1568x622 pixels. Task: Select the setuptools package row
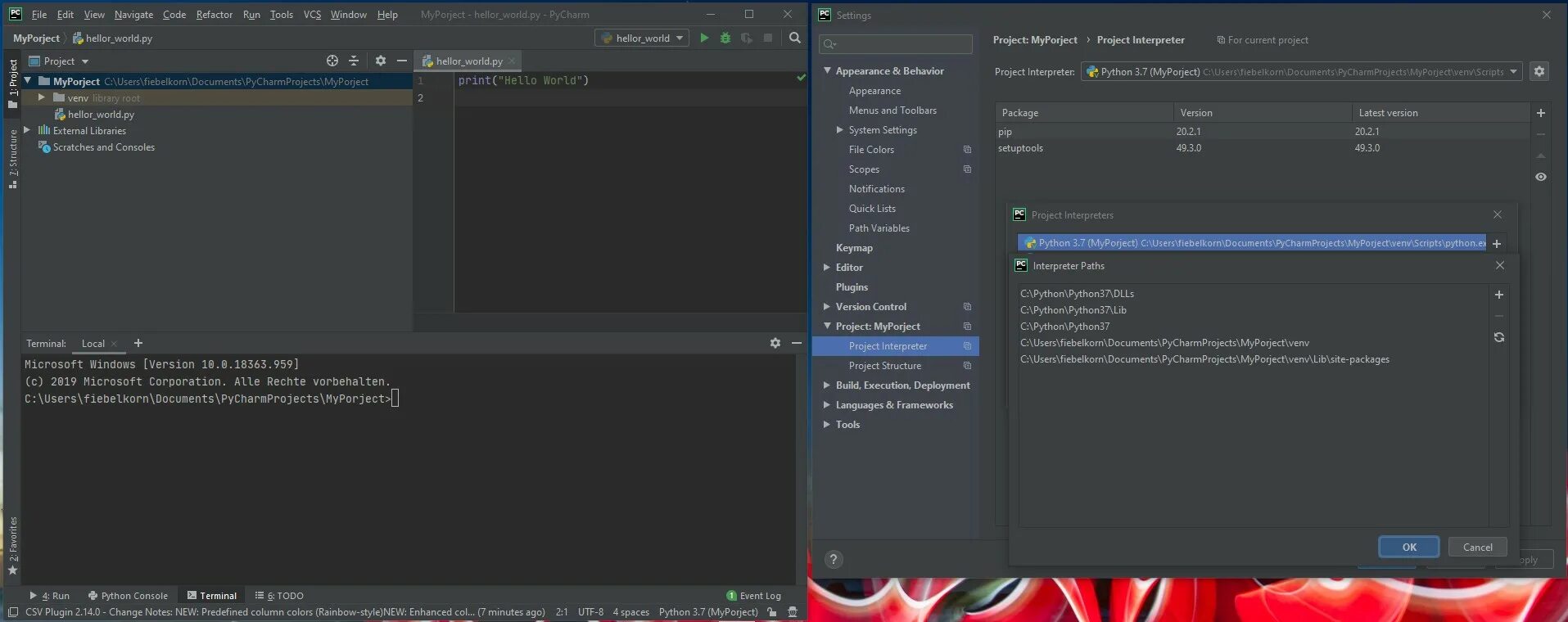point(1261,148)
